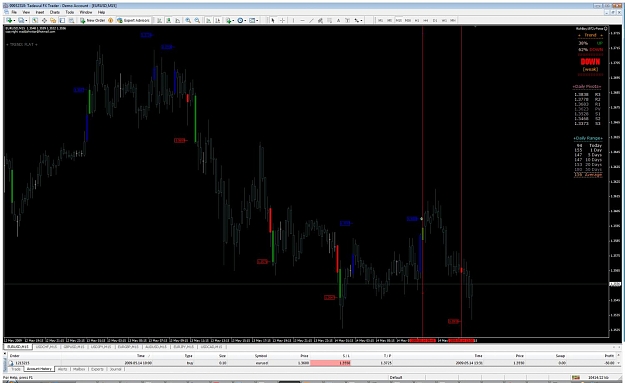
Task: Switch the chart to MN timeframe
Action: pyautogui.click(x=453, y=20)
